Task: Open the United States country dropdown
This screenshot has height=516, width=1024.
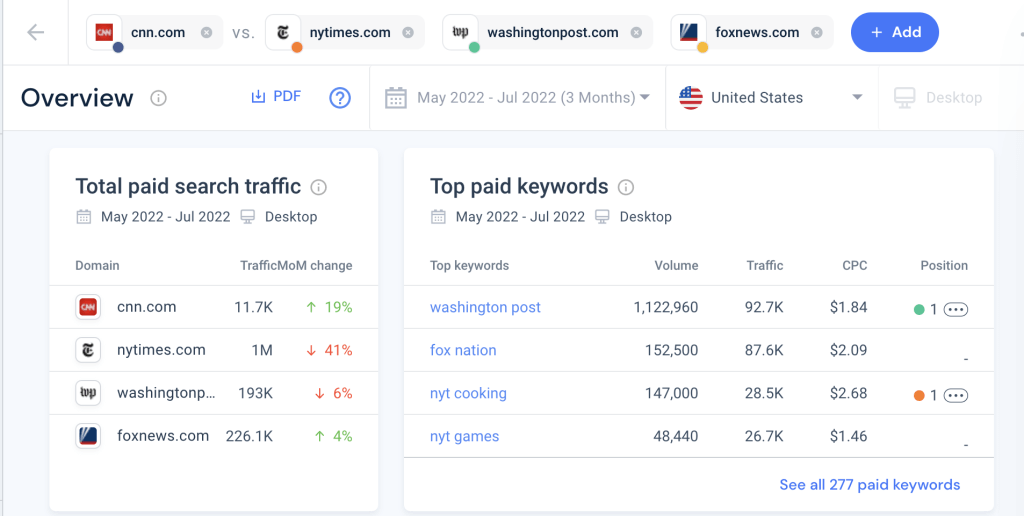Action: click(x=771, y=98)
